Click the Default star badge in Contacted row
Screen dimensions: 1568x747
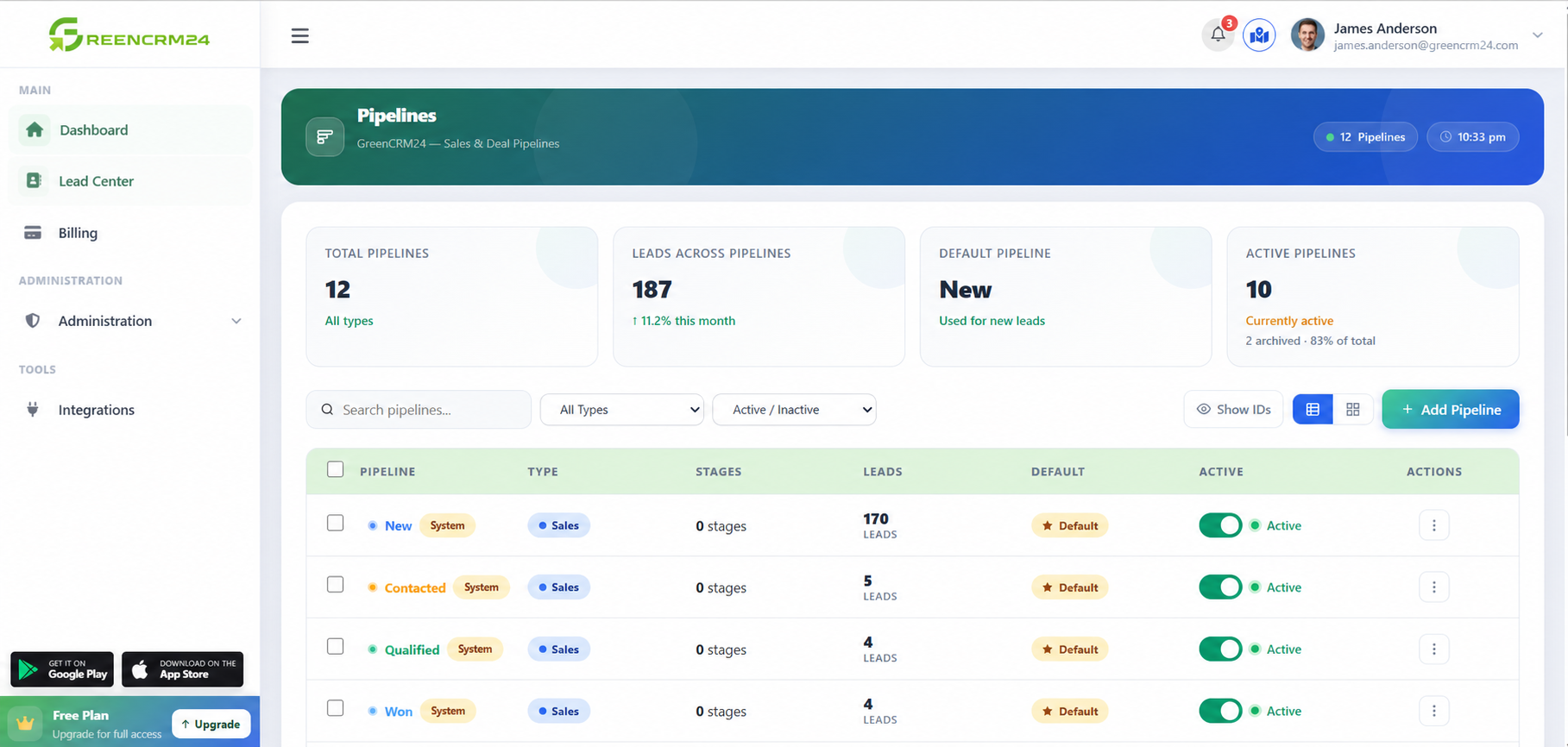(x=1069, y=587)
